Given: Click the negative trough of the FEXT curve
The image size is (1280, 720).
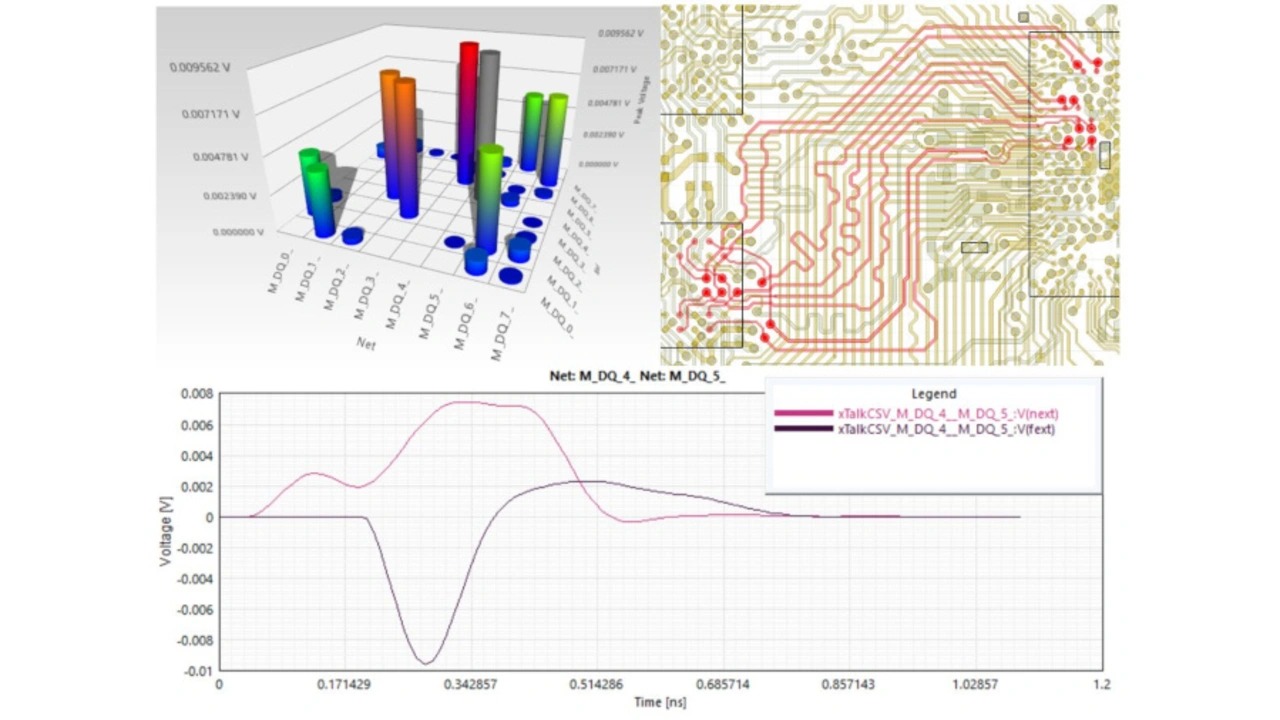Looking at the screenshot, I should pyautogui.click(x=427, y=662).
